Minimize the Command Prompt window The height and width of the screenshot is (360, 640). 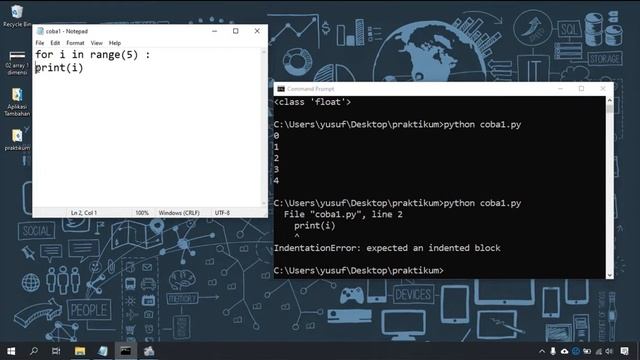(x=560, y=89)
